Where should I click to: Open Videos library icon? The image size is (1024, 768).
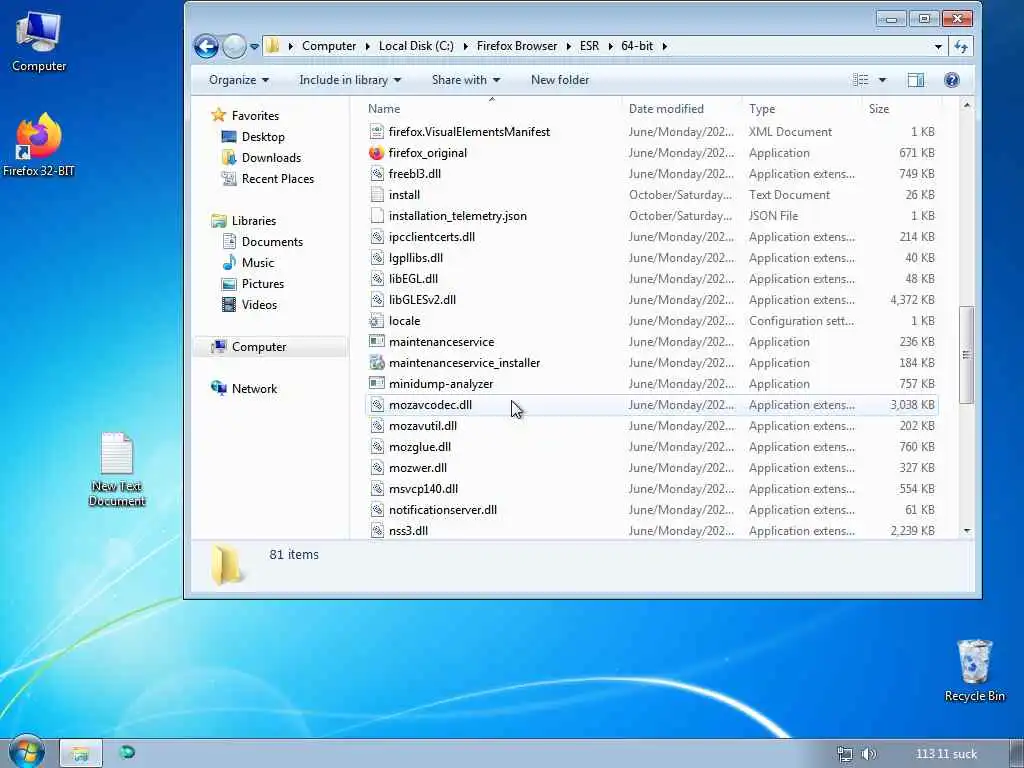(x=229, y=304)
